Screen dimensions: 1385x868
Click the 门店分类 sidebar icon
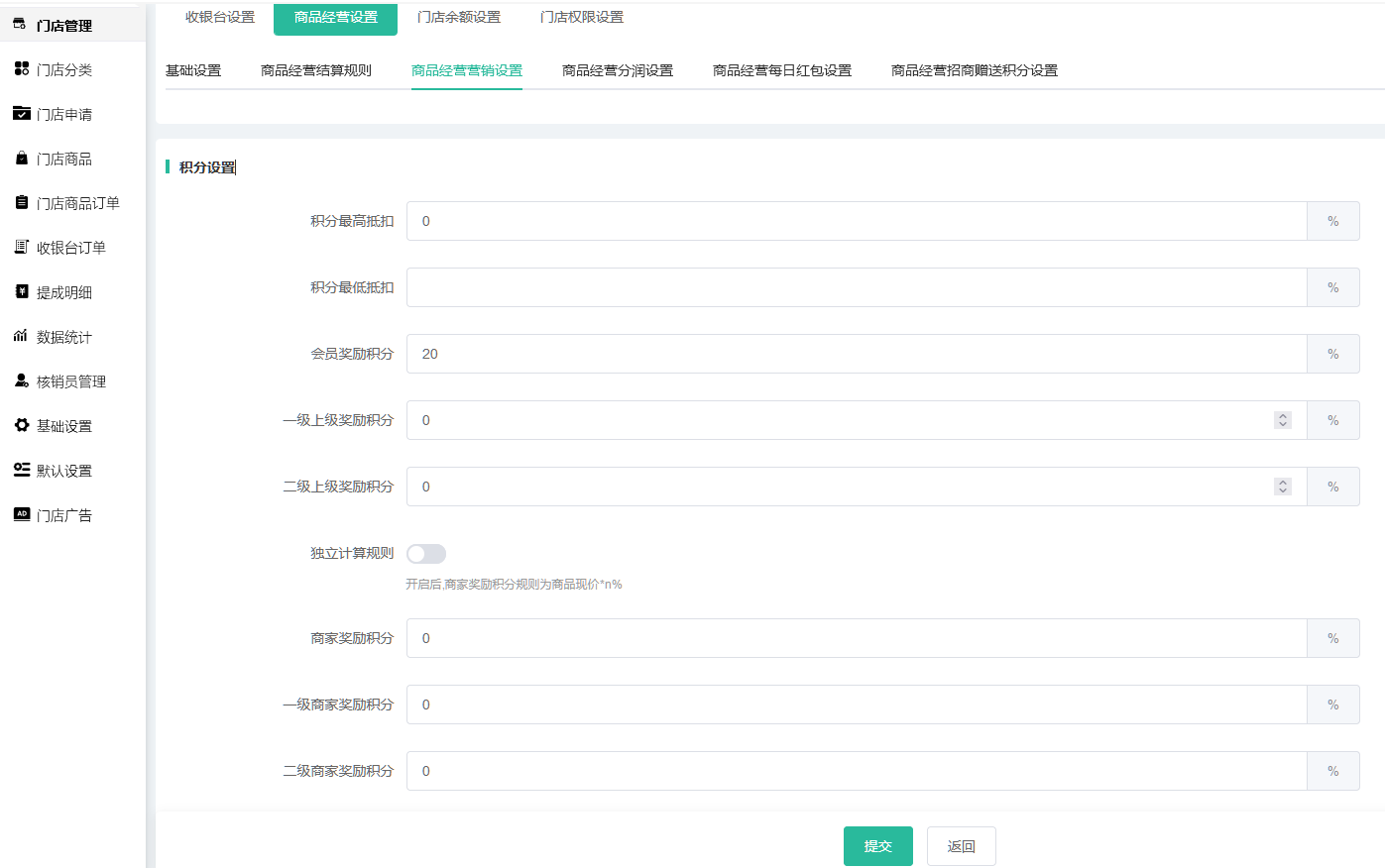click(x=22, y=68)
